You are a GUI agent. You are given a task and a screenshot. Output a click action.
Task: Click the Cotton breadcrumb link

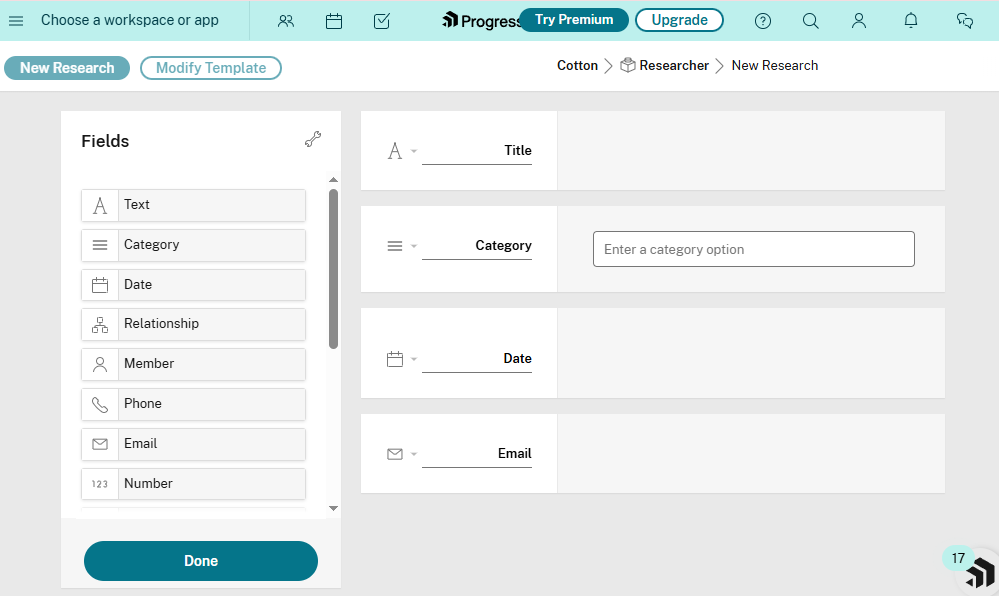pos(577,66)
